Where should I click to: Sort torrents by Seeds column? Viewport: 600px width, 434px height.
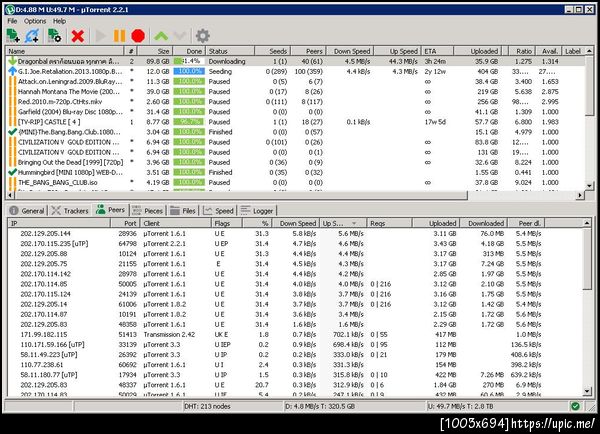pos(272,51)
